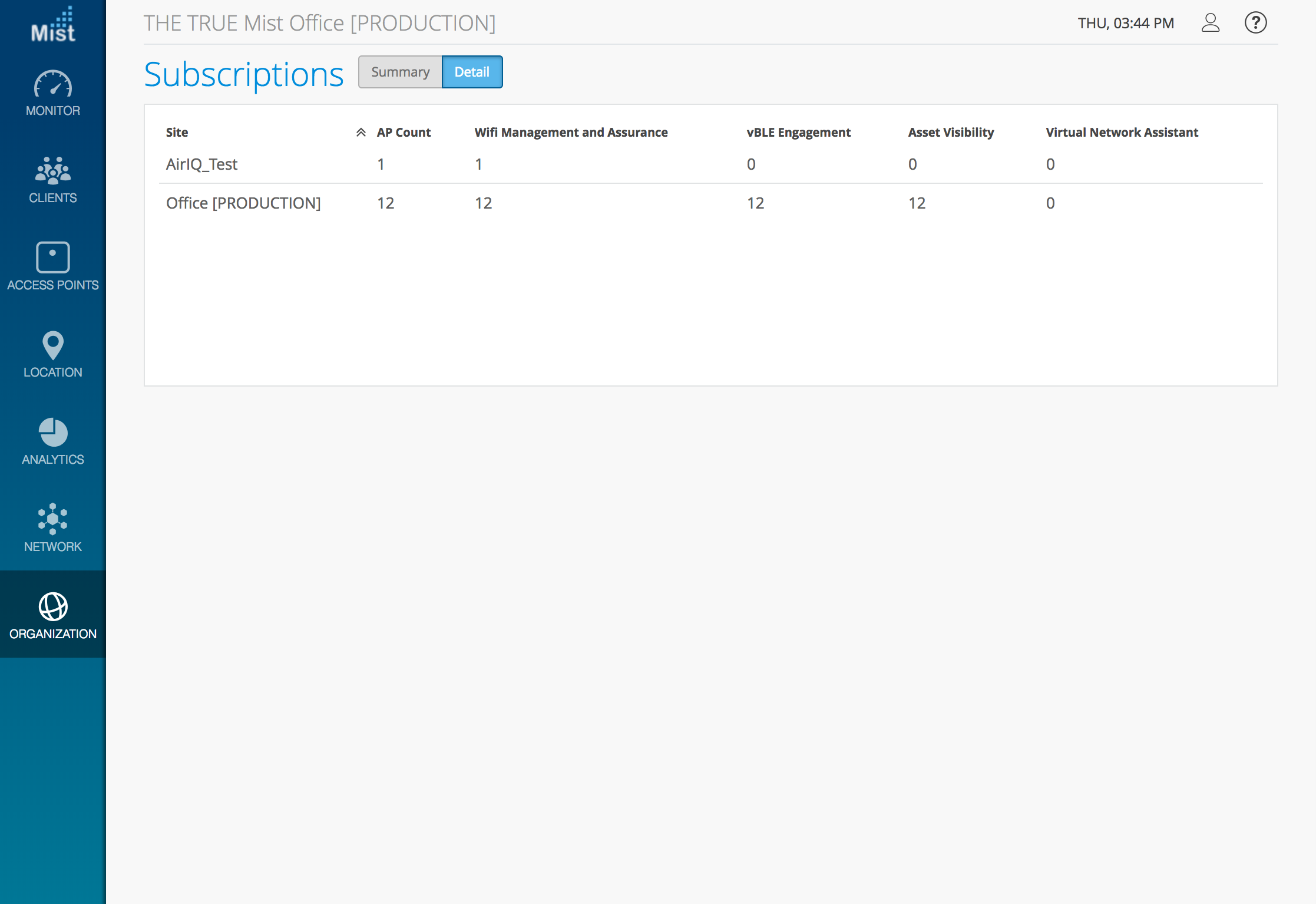Go to Clients section icon
This screenshot has width=1316, height=904.
53,170
